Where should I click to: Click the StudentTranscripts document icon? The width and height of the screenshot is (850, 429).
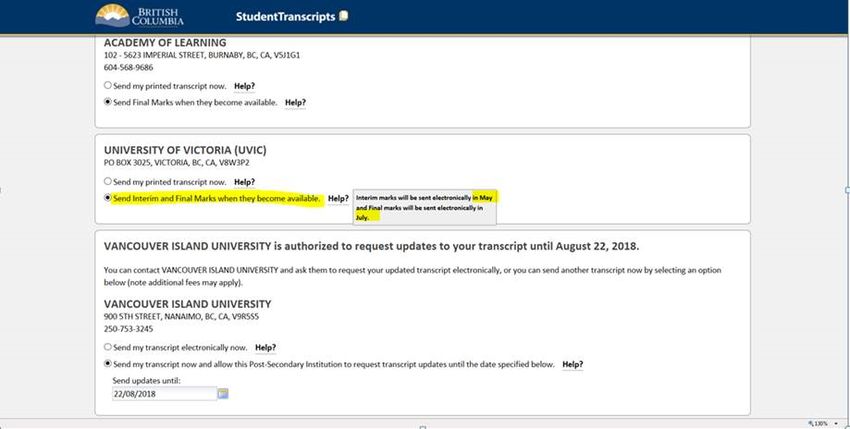[x=344, y=16]
